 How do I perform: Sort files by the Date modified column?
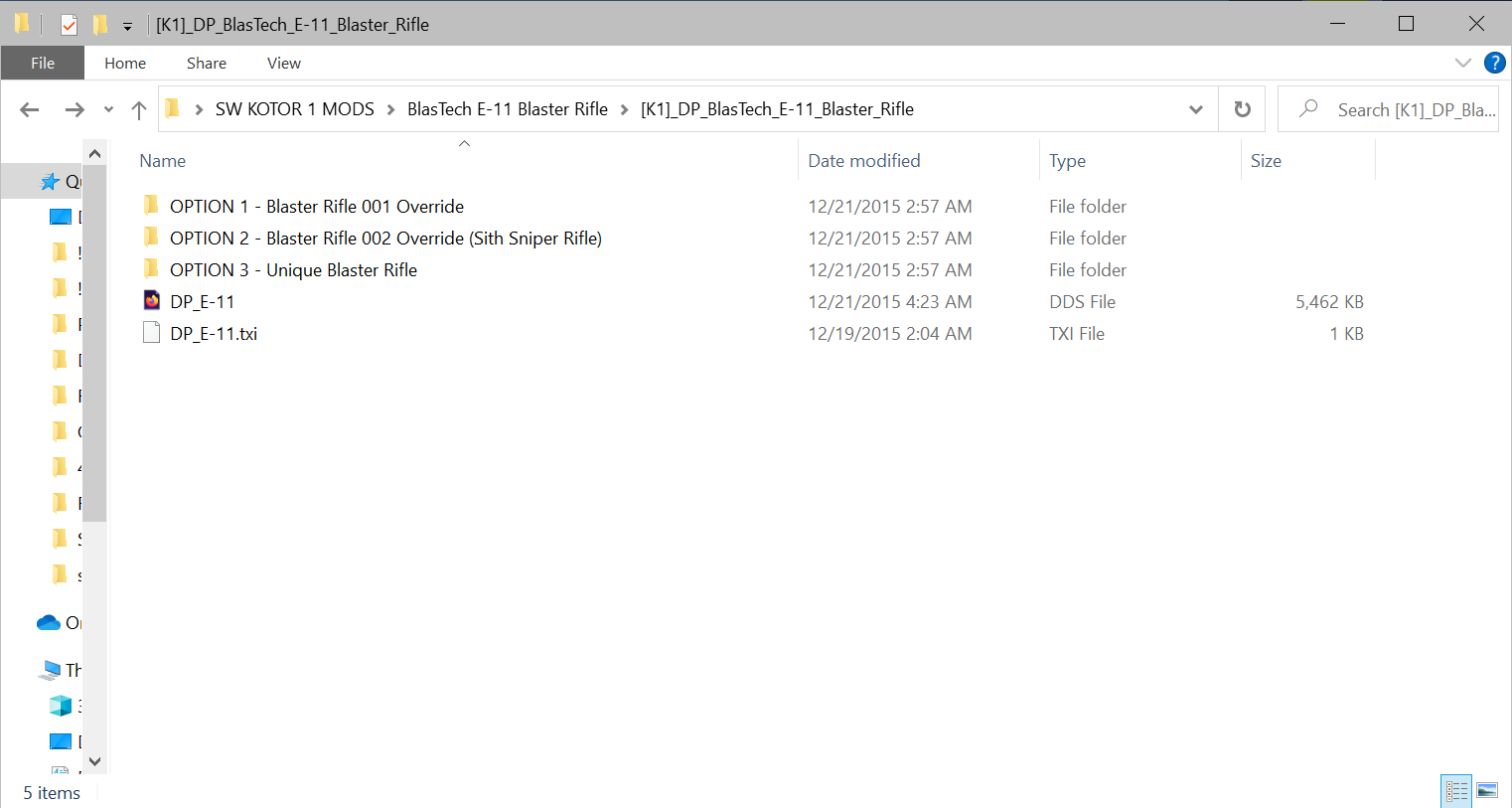(x=863, y=161)
